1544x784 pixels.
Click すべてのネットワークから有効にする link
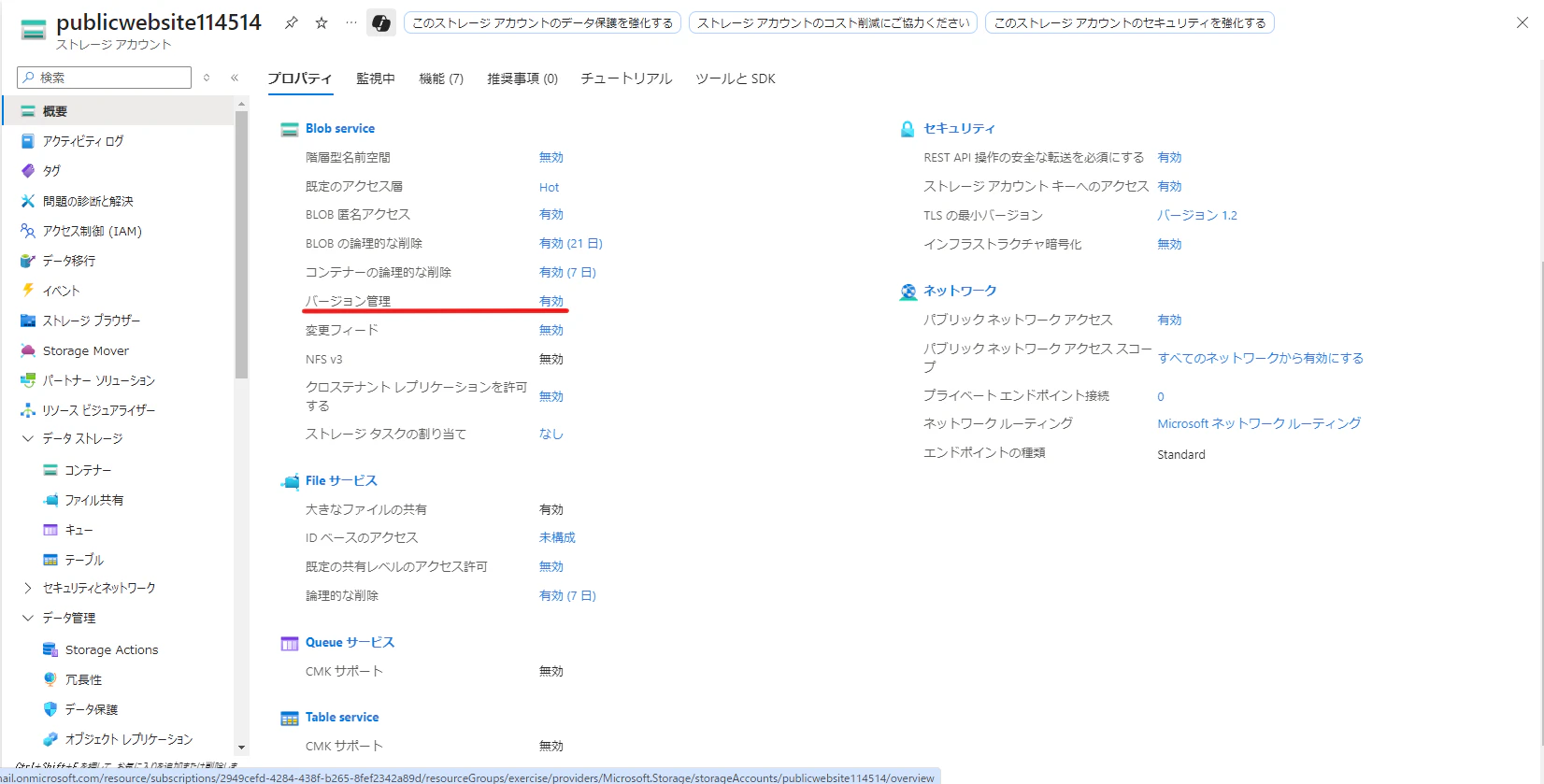click(1261, 358)
